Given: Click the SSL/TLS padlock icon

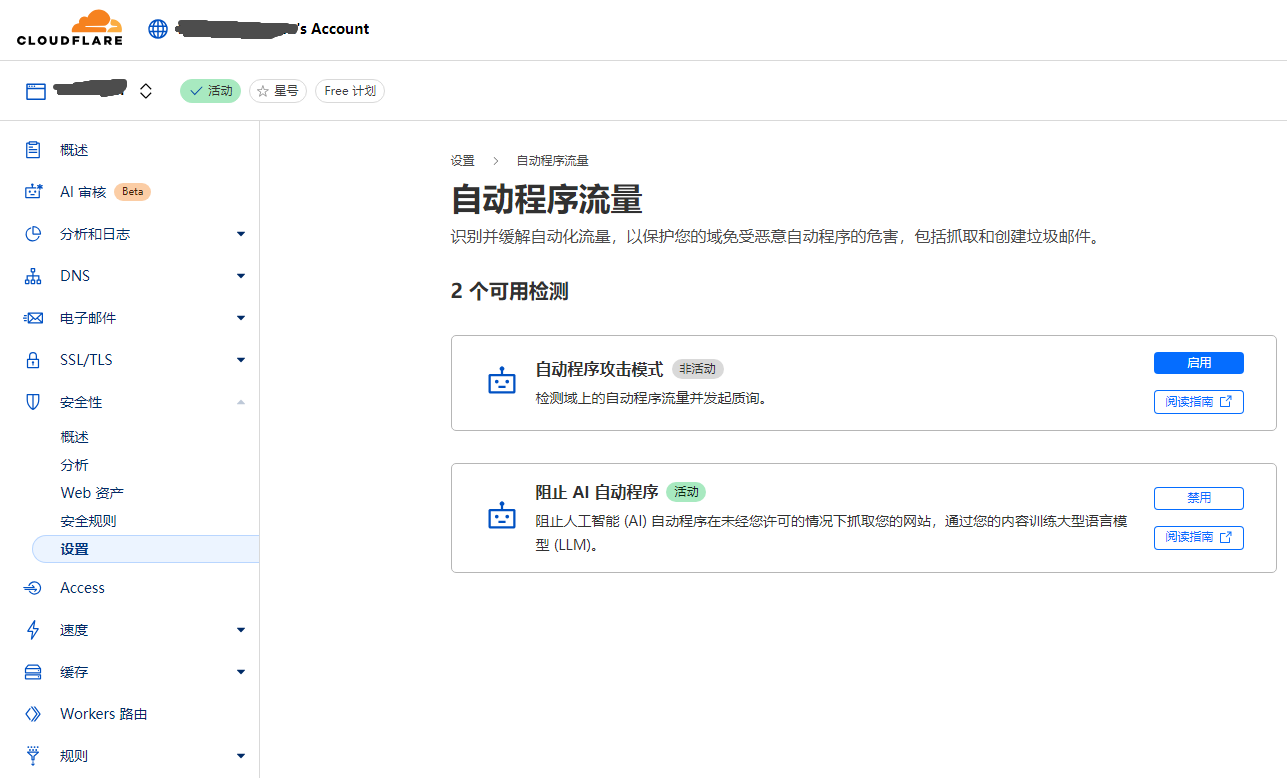Looking at the screenshot, I should (x=33, y=360).
